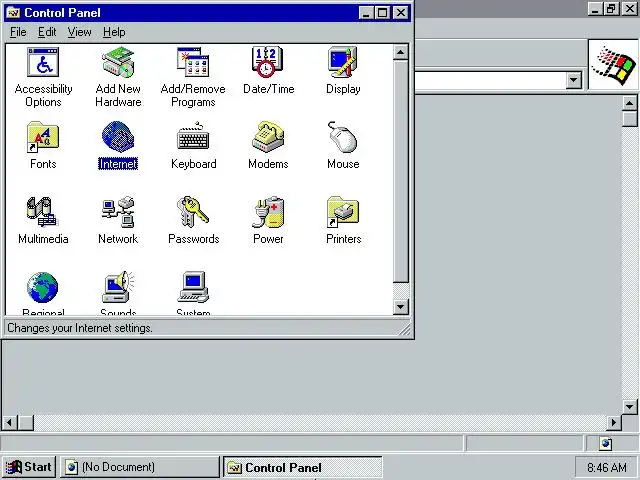Select the System computer icon

pos(193,287)
